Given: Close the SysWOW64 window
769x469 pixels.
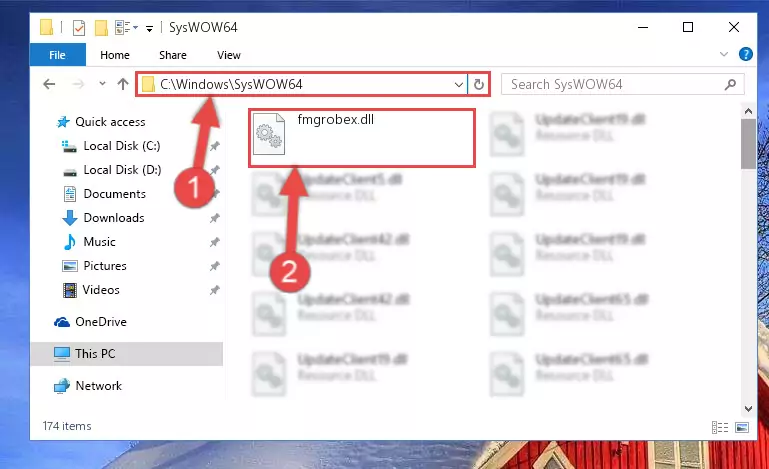Looking at the screenshot, I should click(x=734, y=27).
